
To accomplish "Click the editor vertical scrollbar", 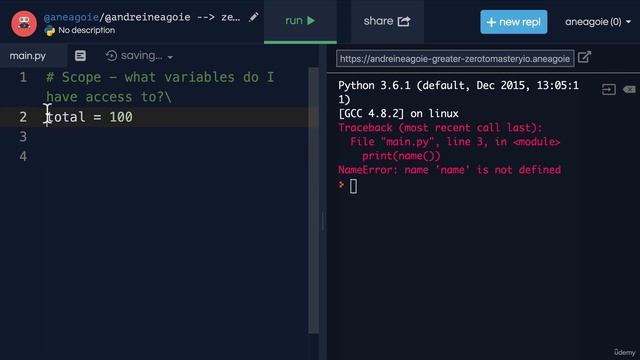I will 313,200.
